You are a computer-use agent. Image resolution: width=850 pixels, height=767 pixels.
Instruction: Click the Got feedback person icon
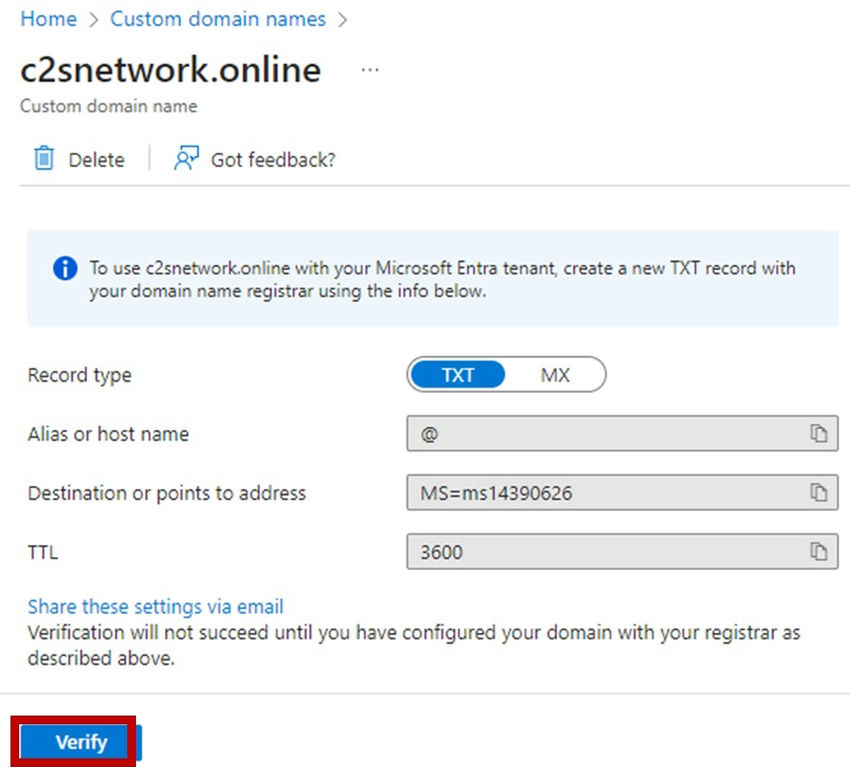point(186,159)
